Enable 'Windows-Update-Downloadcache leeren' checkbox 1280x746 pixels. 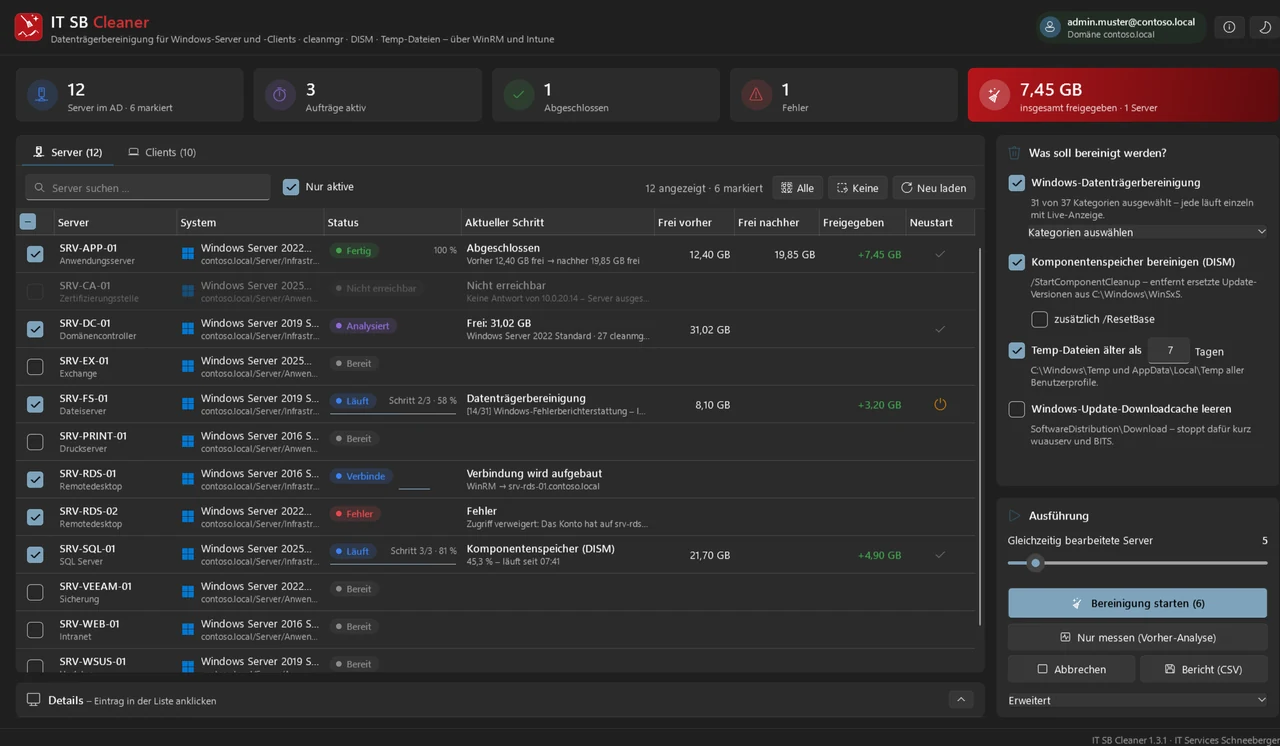tap(1017, 409)
